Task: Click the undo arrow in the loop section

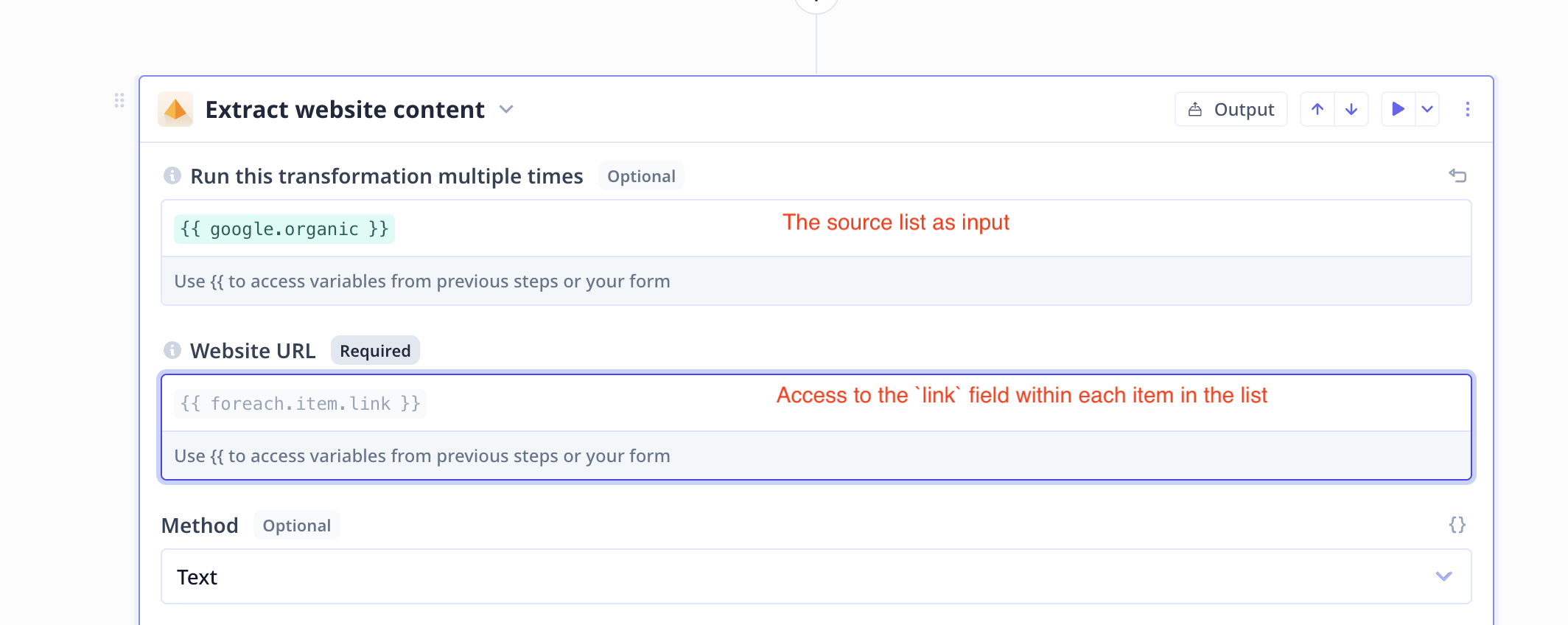Action: click(x=1457, y=175)
